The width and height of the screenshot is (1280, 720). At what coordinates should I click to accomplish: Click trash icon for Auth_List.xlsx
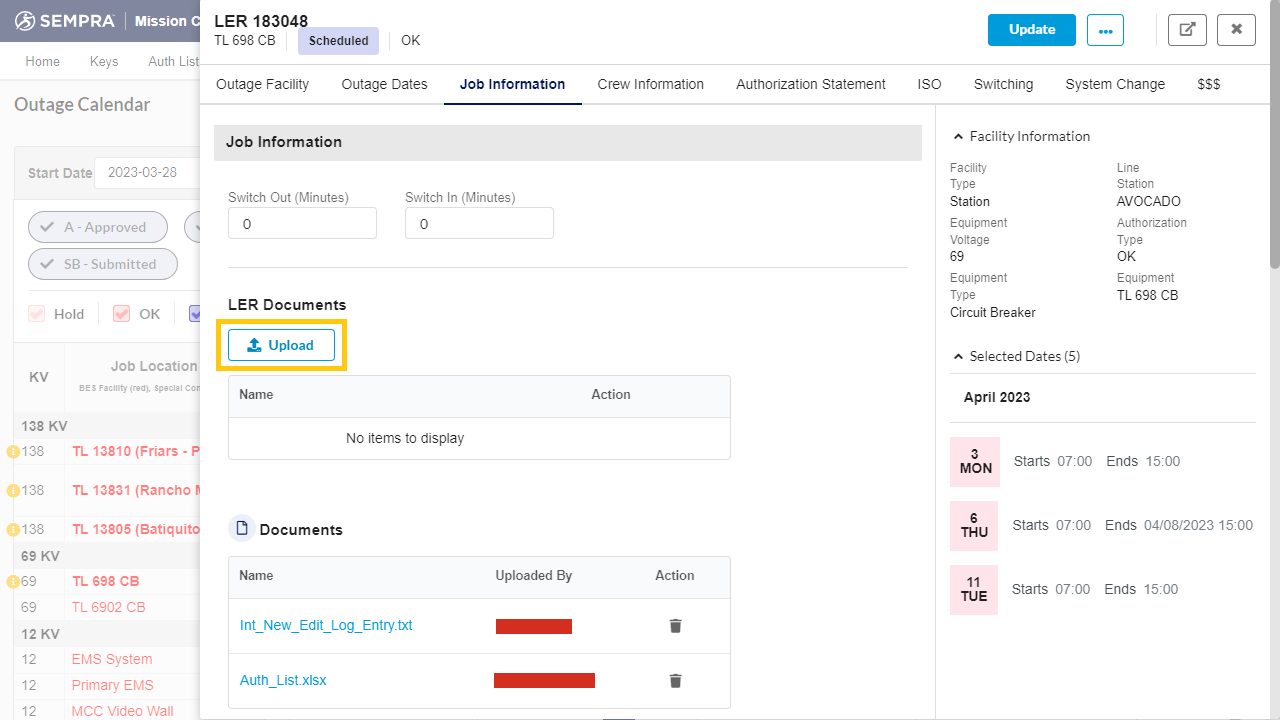tap(675, 681)
